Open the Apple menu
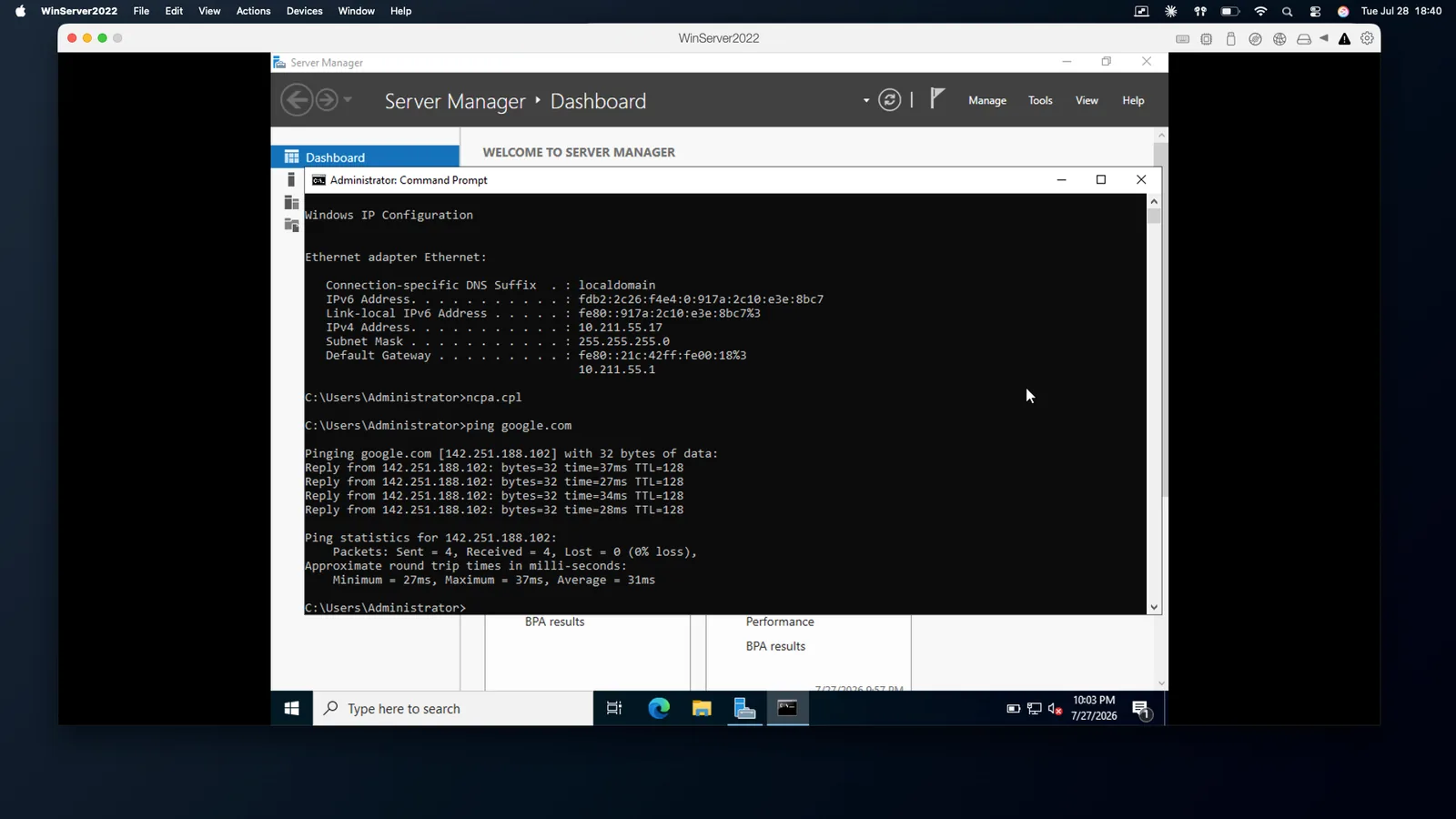1456x819 pixels. tap(20, 11)
